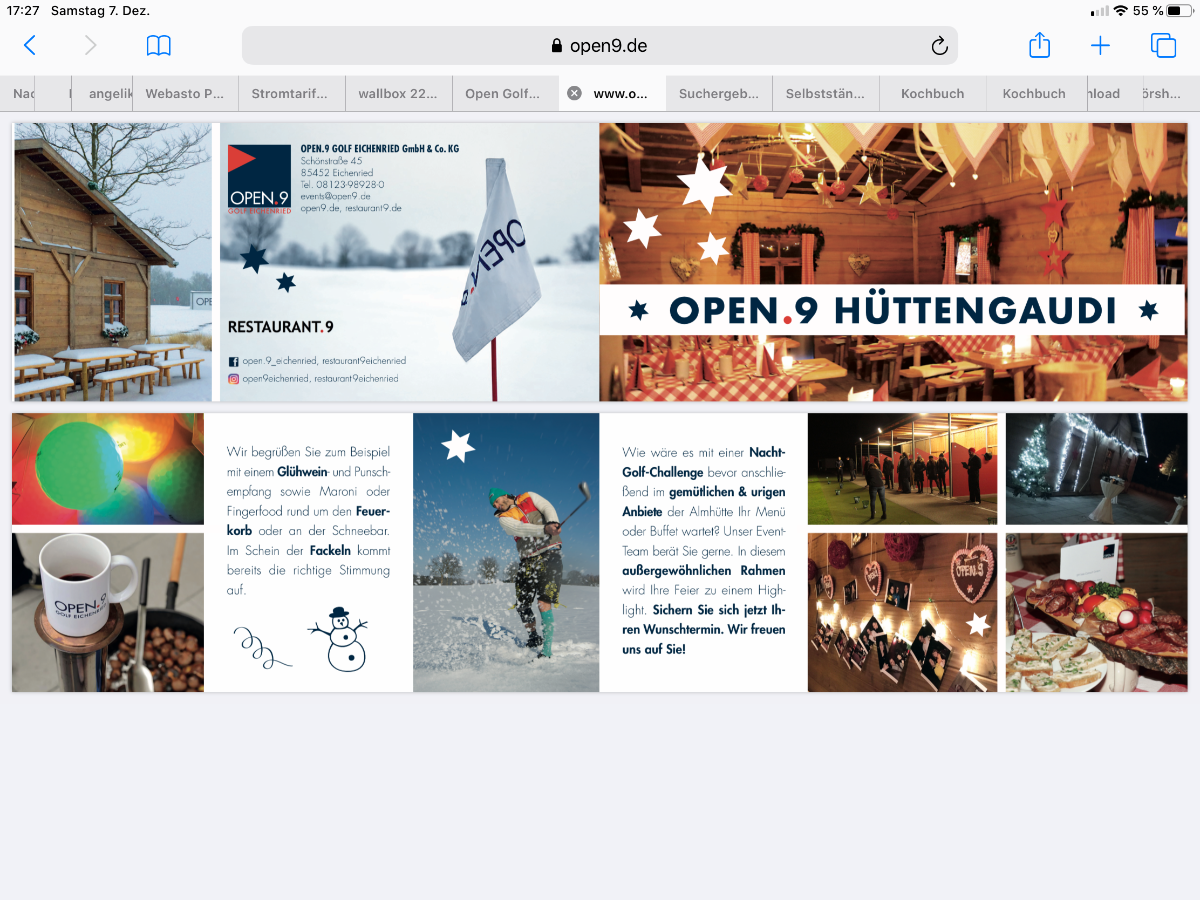Switch to the Webasto P... tab
Viewport: 1200px width, 900px height.
[x=185, y=93]
